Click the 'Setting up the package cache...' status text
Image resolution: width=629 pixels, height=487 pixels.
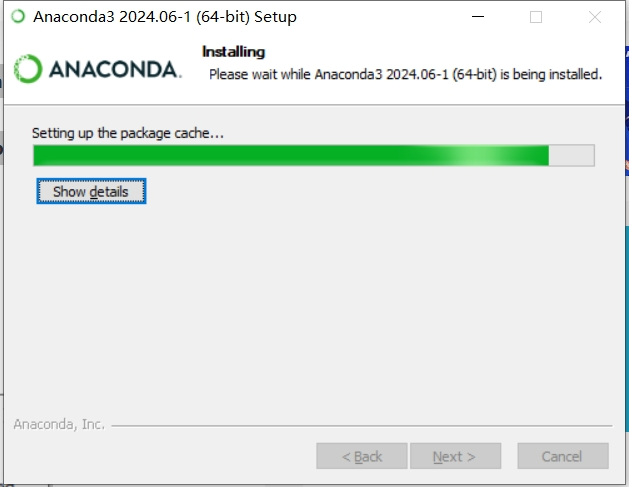coord(128,133)
